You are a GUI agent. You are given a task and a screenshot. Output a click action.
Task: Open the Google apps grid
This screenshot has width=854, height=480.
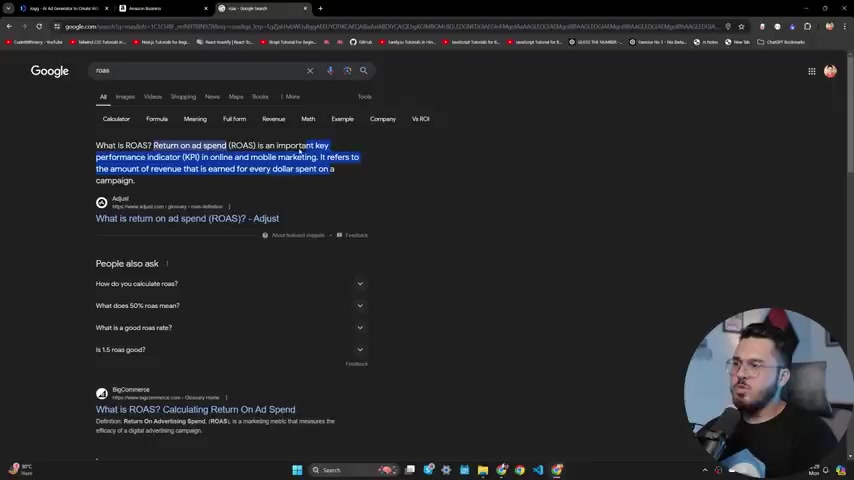pos(812,71)
